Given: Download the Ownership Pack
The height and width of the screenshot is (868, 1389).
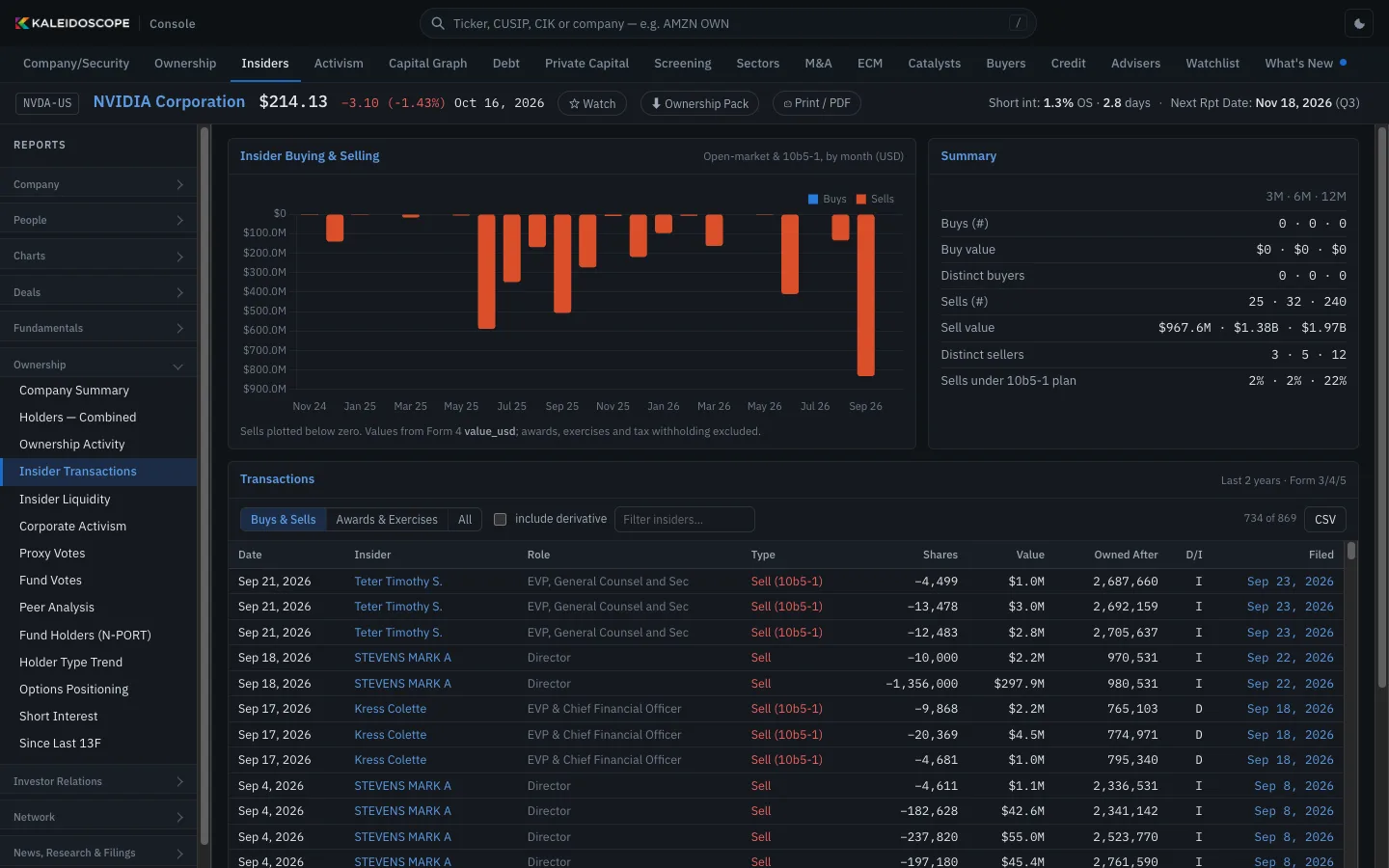Looking at the screenshot, I should [x=699, y=103].
